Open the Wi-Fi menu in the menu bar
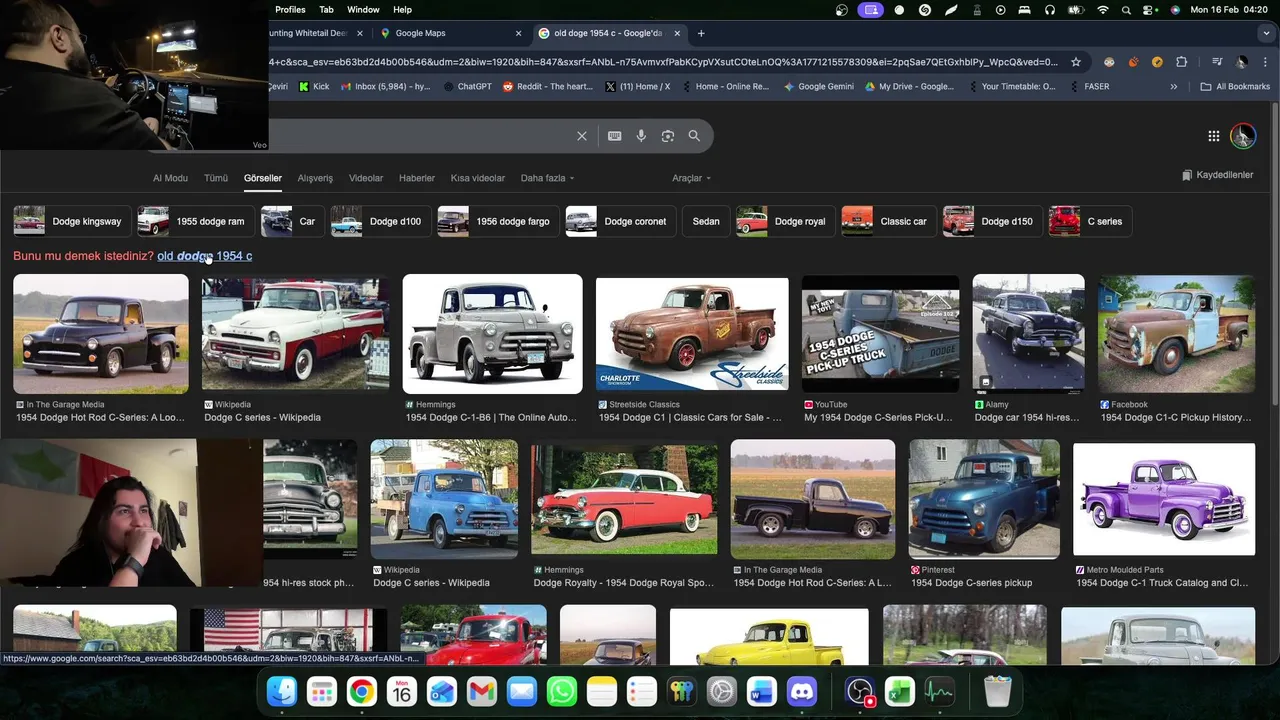Screen dimensions: 1280x720 coord(1103,10)
